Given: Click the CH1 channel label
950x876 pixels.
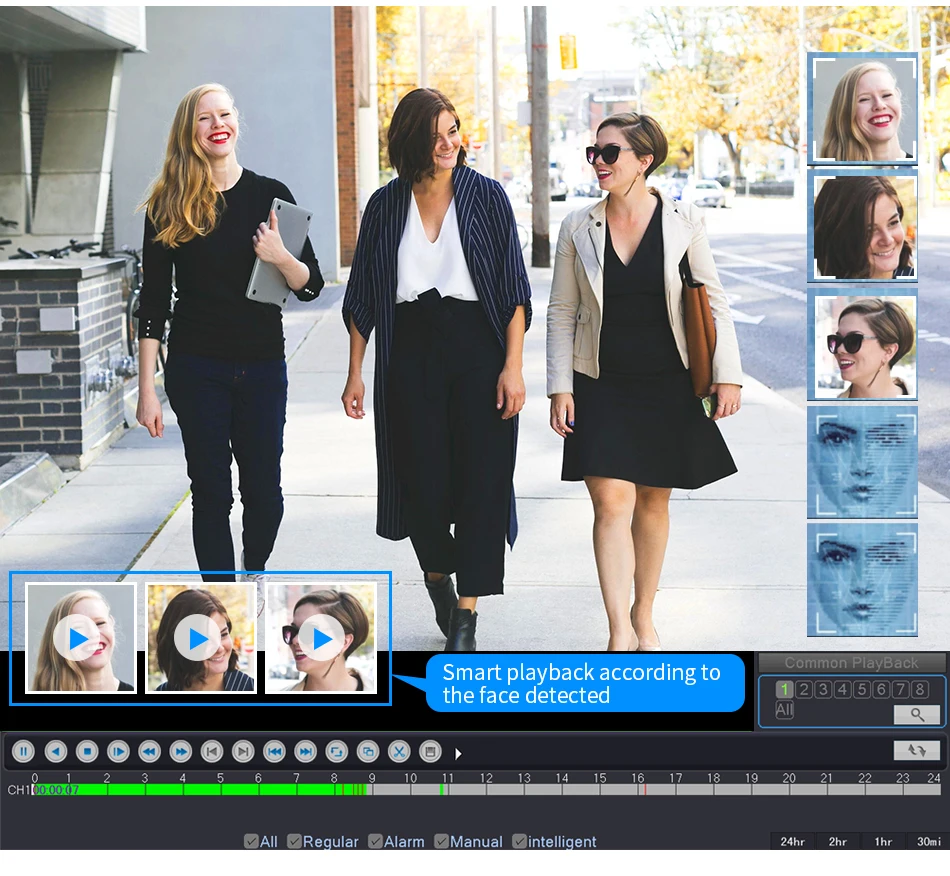Looking at the screenshot, I should tap(19, 790).
